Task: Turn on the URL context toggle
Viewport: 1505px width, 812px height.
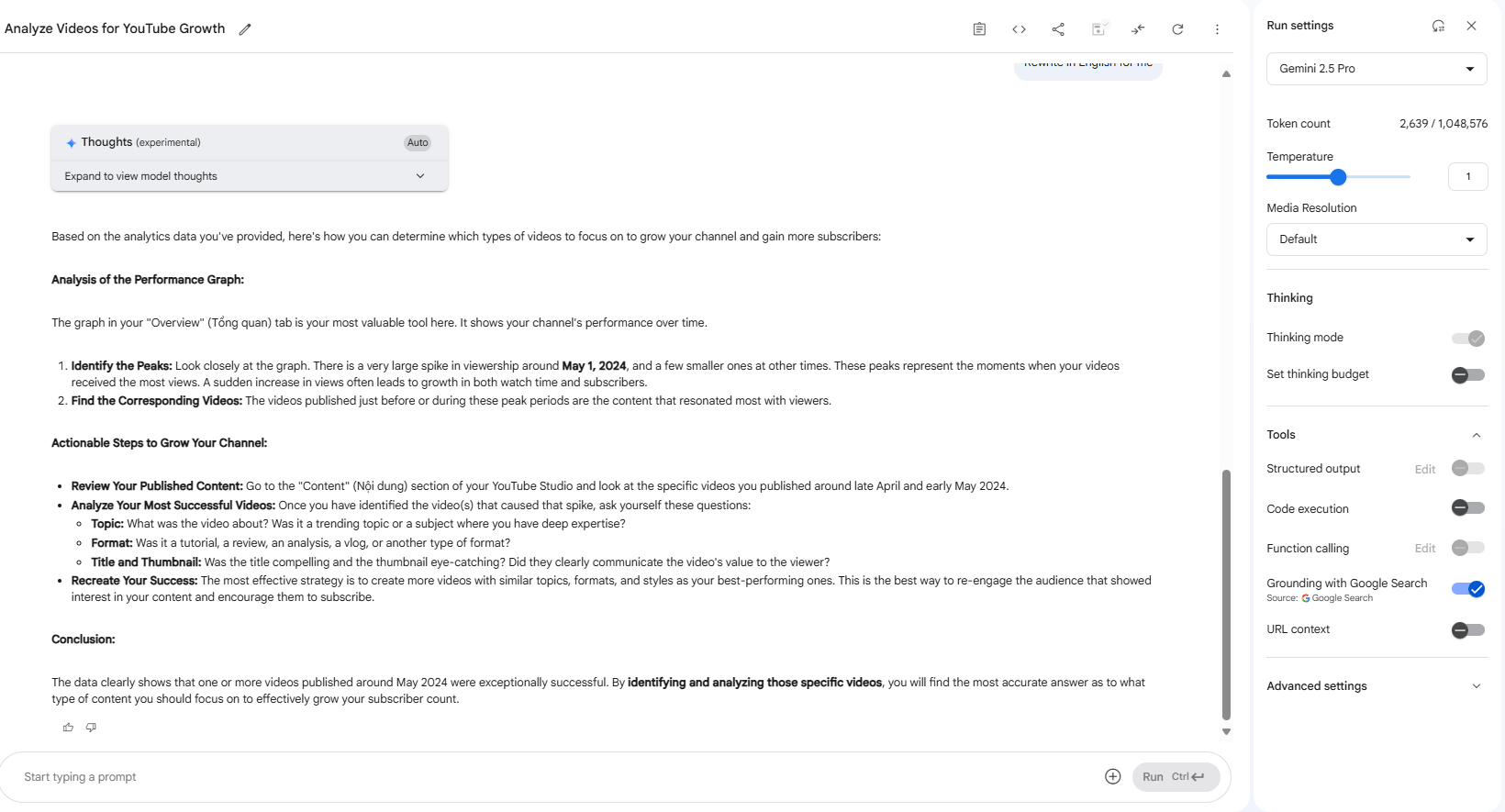Action: click(1467, 629)
